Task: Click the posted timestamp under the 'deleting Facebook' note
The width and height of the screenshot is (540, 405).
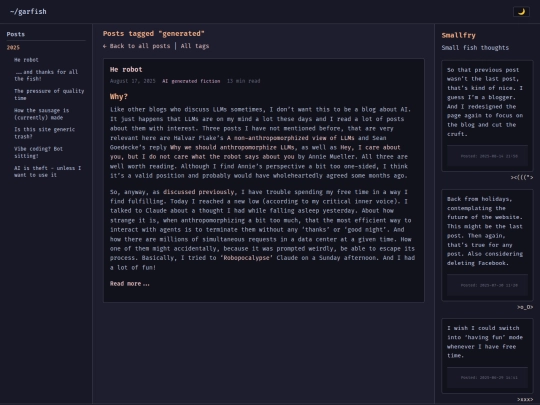Action: click(x=489, y=285)
